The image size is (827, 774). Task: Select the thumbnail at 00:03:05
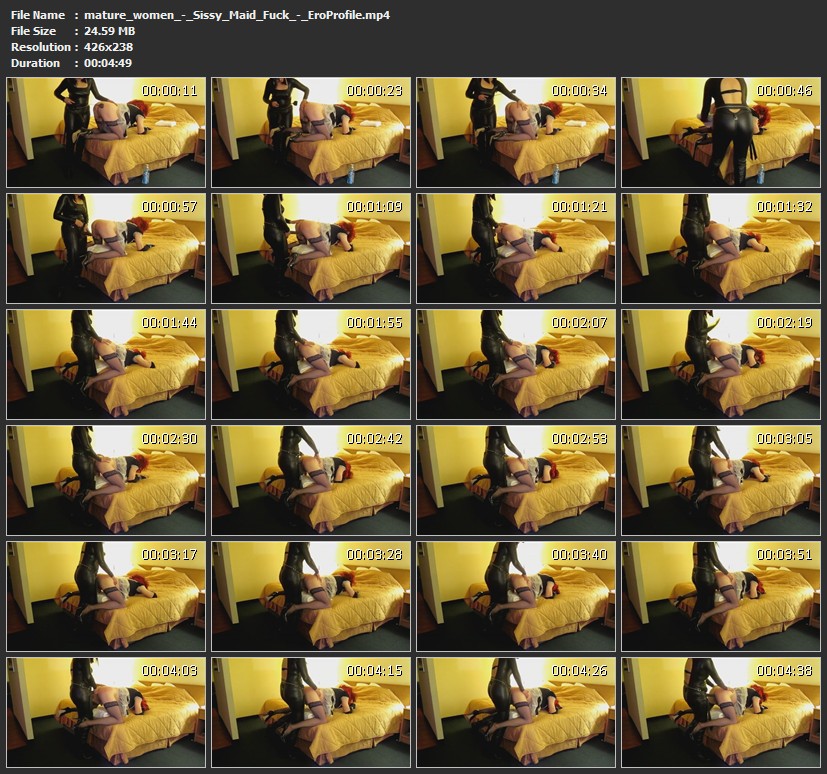pos(721,480)
